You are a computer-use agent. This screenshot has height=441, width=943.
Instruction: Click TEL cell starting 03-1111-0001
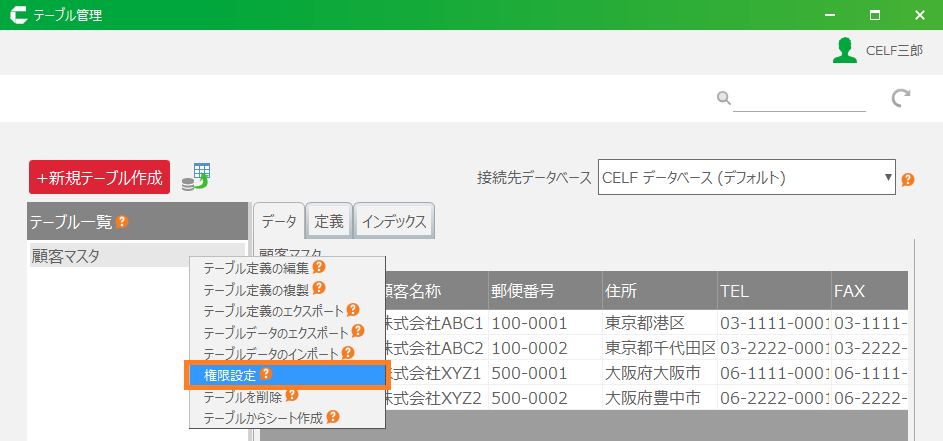pos(773,323)
